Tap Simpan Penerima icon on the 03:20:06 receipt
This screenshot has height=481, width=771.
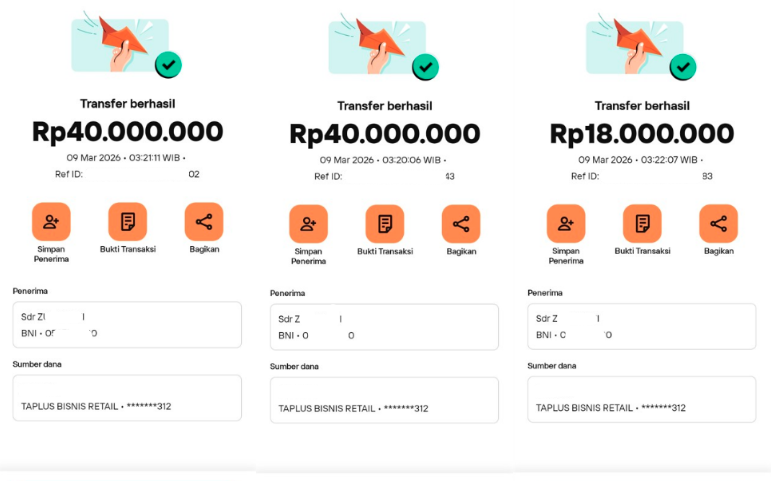308,224
